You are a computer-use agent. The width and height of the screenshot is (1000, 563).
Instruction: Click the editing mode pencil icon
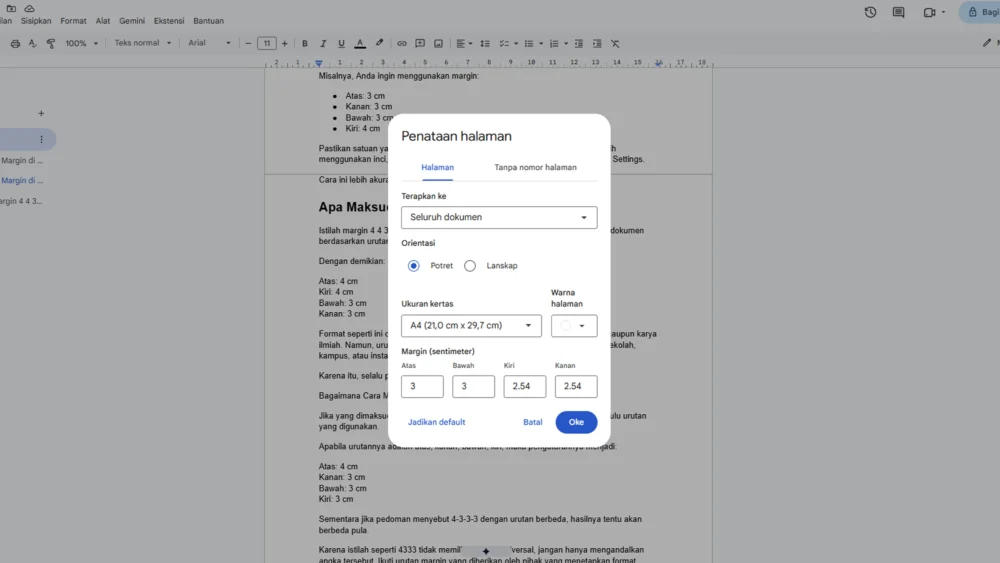pyautogui.click(x=987, y=43)
